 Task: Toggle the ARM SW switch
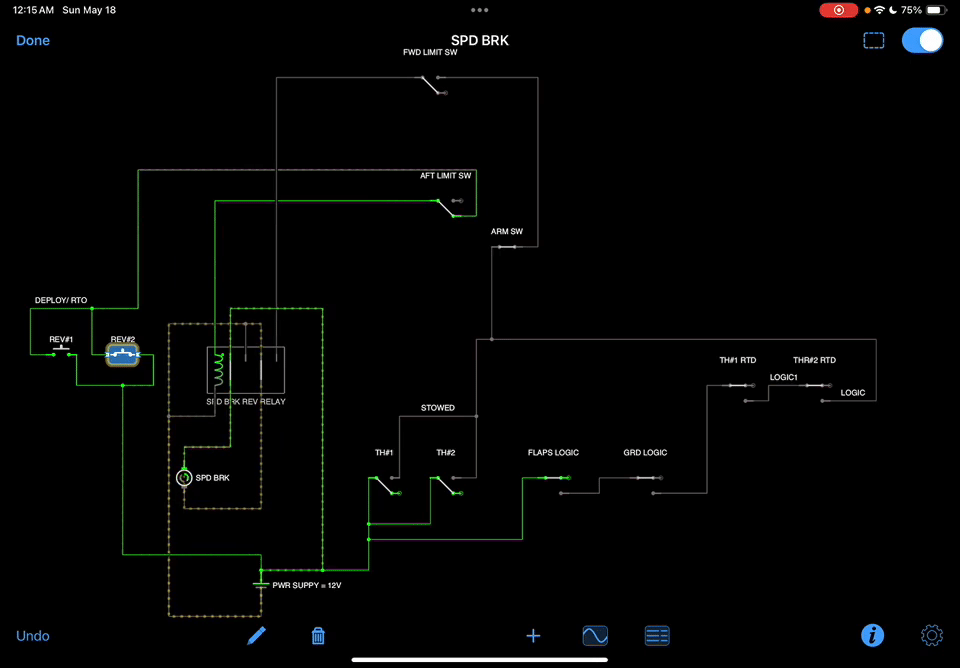click(507, 246)
